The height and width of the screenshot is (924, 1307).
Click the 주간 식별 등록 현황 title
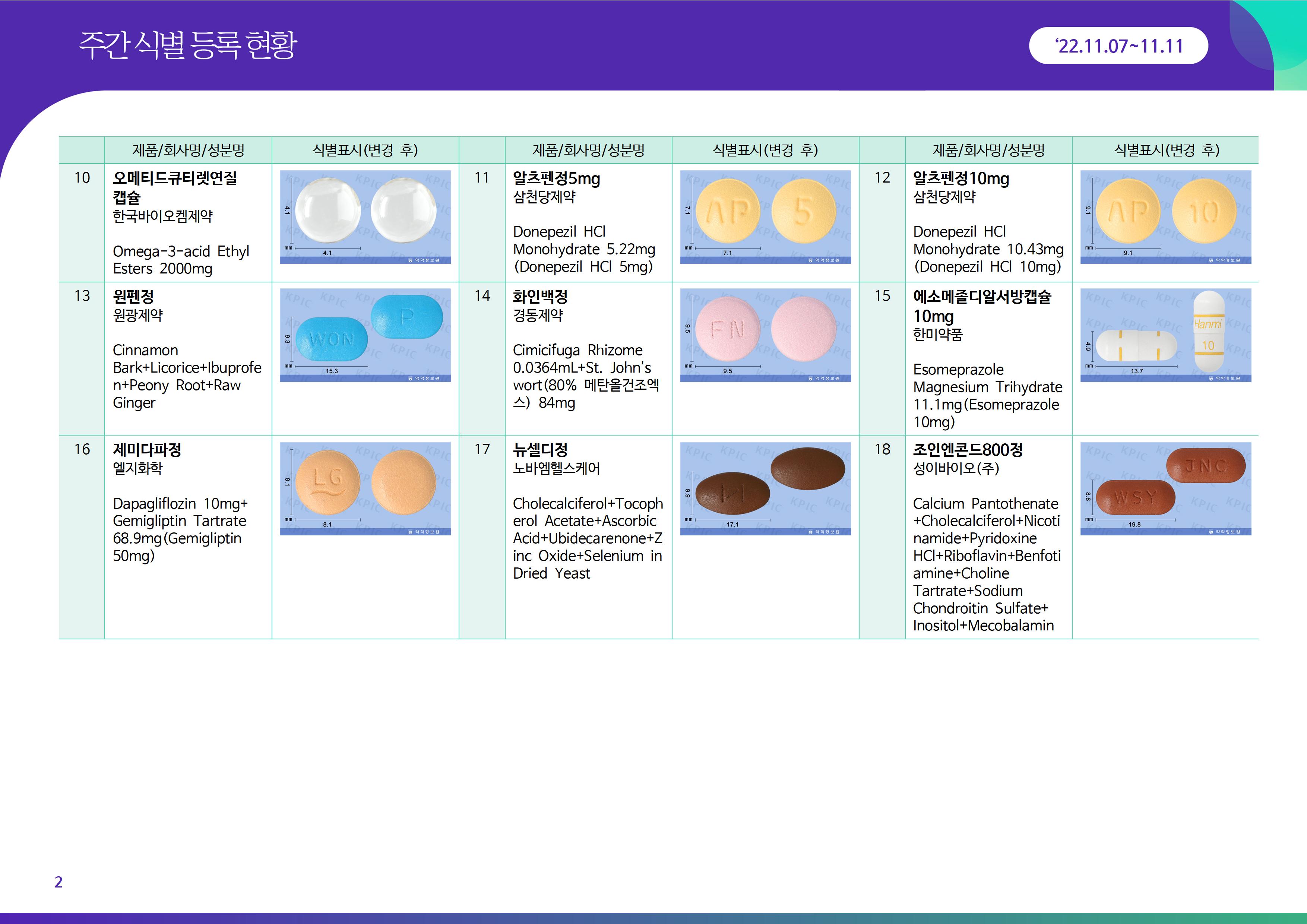pos(188,45)
